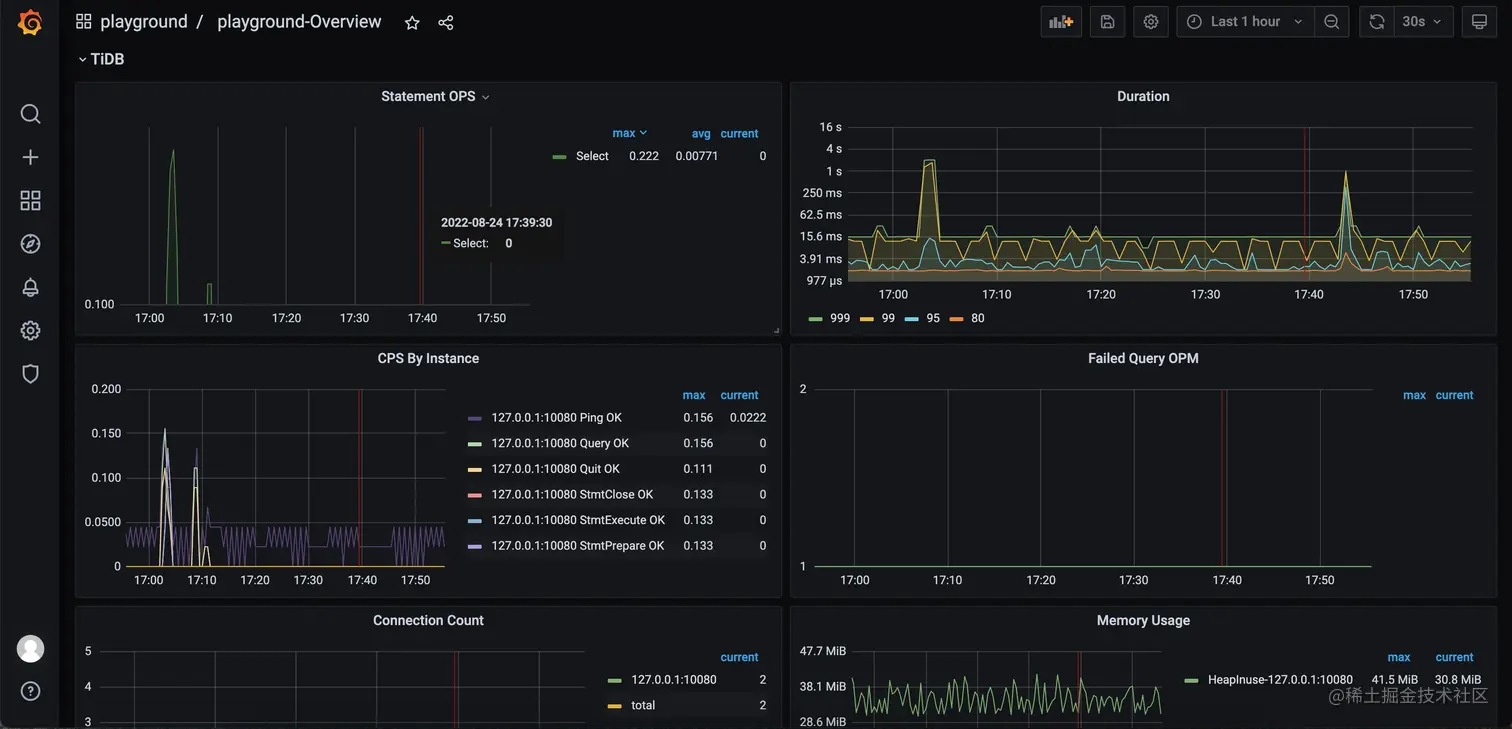Sort Statement OPS legend by max

click(629, 133)
